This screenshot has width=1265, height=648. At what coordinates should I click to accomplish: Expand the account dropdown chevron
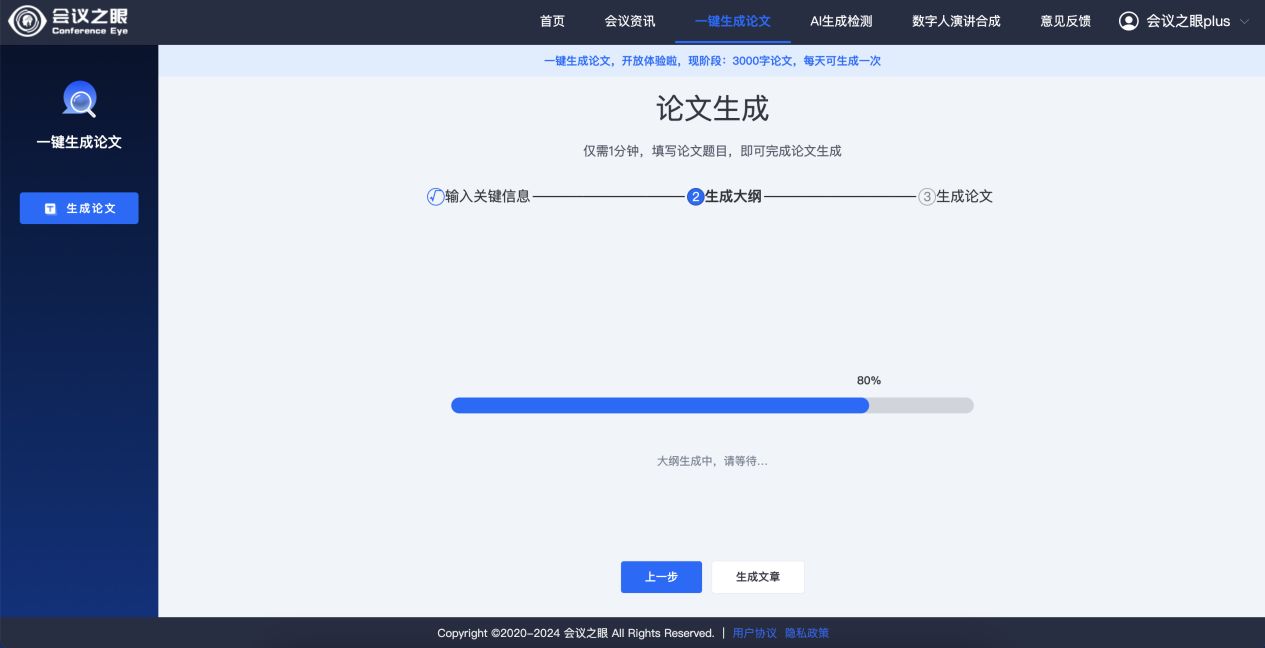click(1244, 21)
